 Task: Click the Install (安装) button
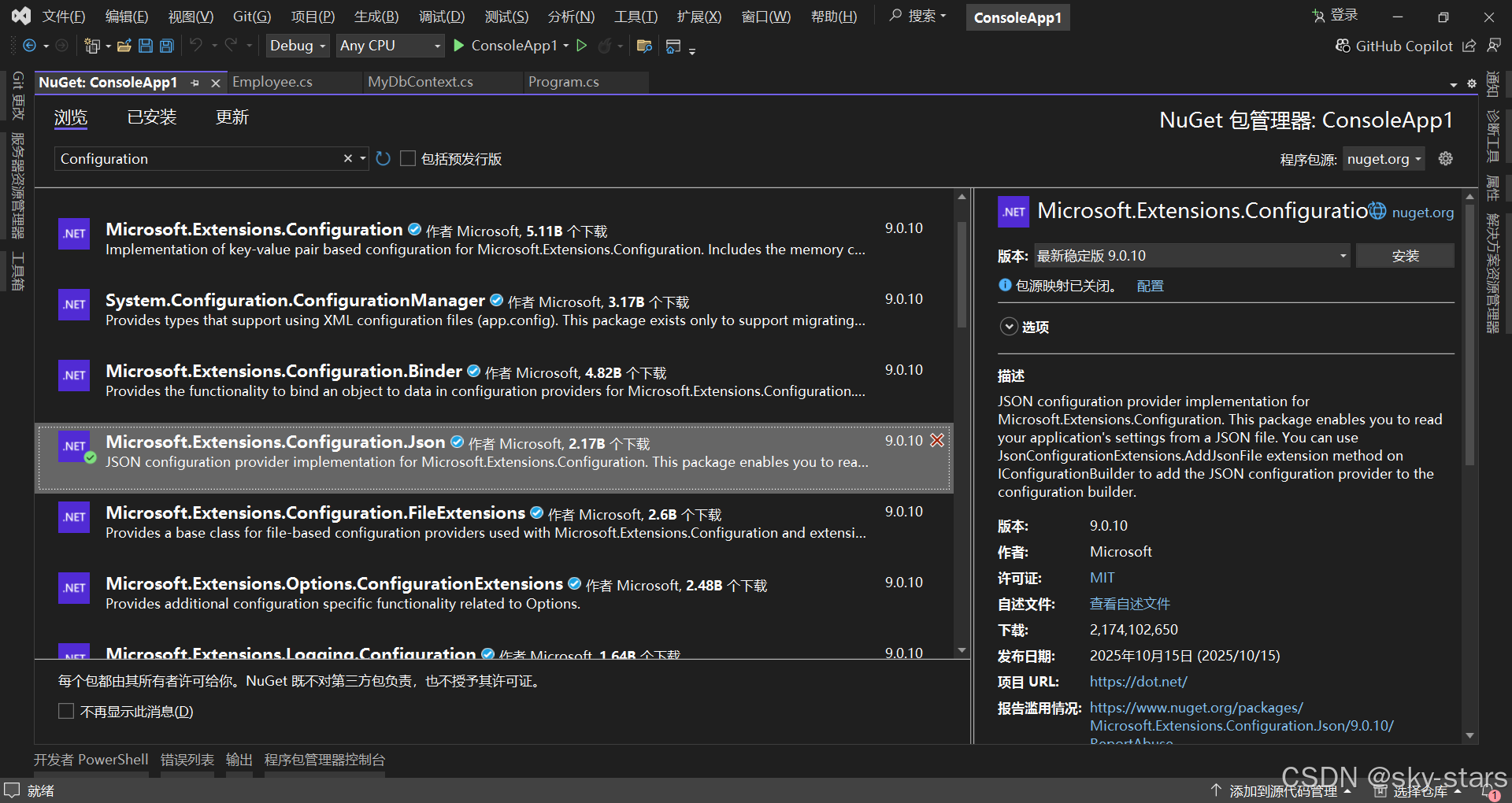click(1405, 256)
